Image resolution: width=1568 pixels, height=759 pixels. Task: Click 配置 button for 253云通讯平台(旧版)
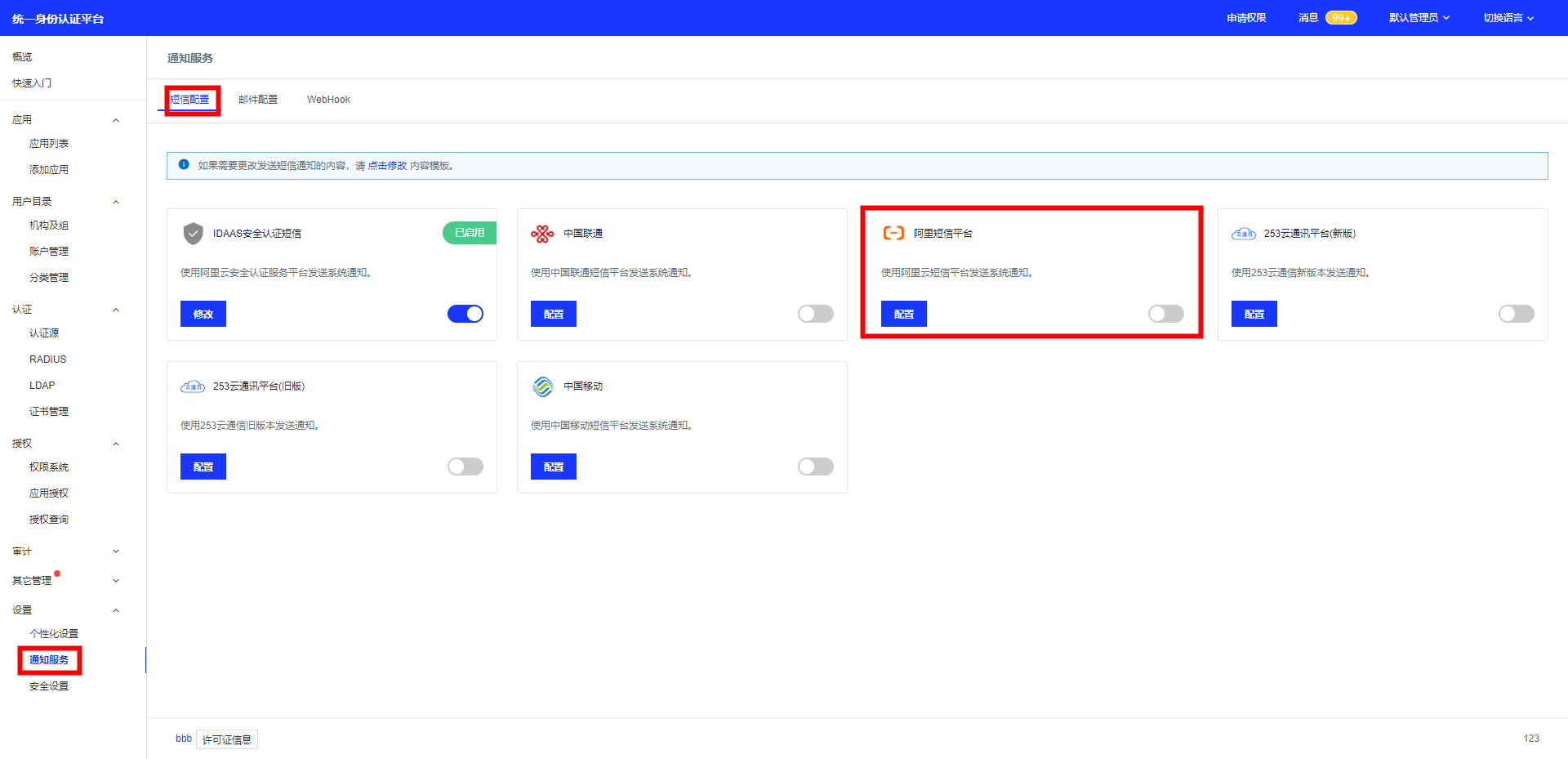(203, 467)
